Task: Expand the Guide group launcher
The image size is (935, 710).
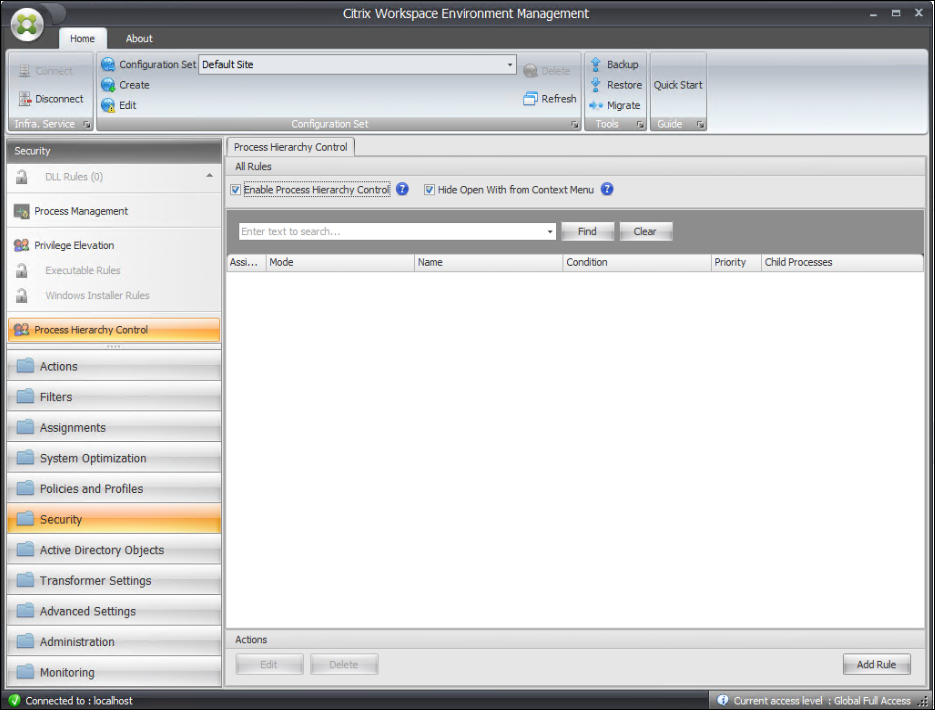Action: point(700,124)
